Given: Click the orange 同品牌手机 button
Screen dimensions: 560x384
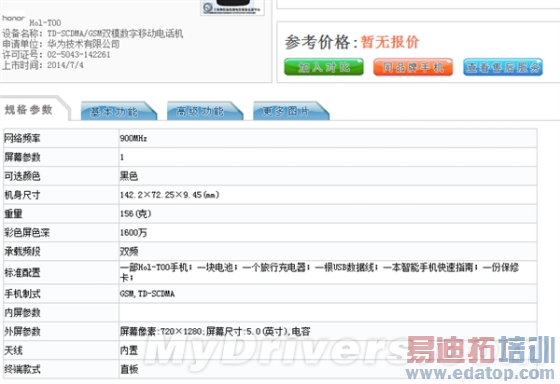Looking at the screenshot, I should (x=413, y=67).
